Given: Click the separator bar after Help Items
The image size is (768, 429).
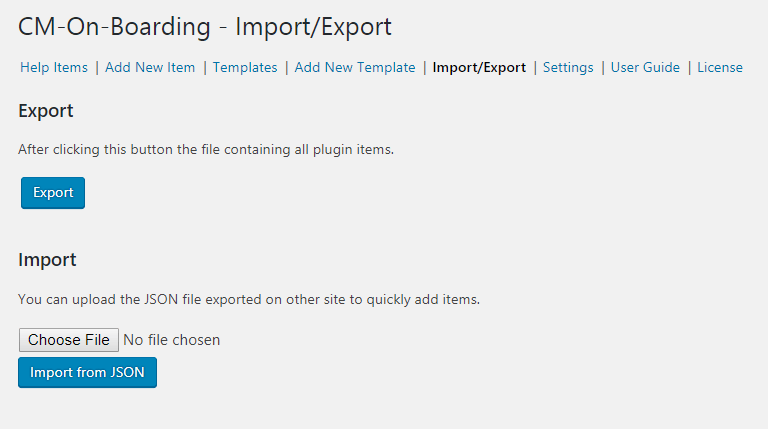Looking at the screenshot, I should [x=97, y=68].
